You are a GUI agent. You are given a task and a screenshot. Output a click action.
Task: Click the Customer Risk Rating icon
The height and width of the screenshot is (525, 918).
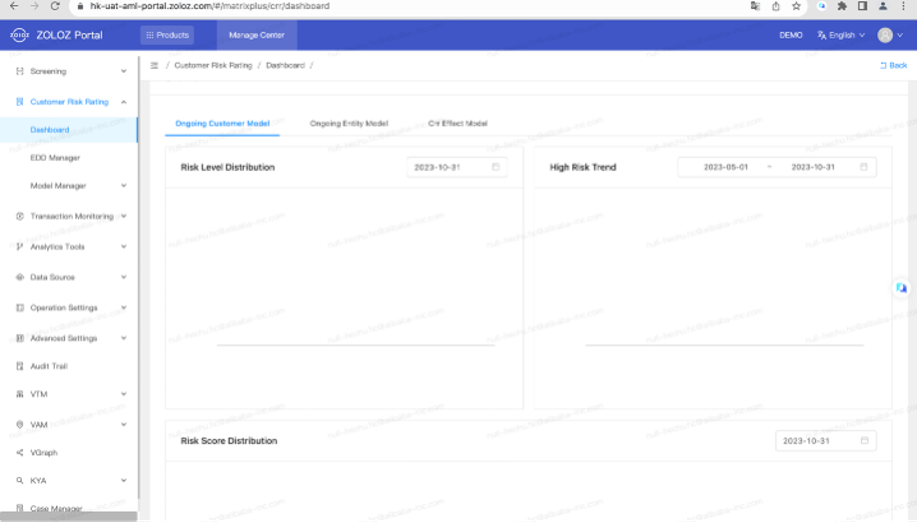point(20,102)
